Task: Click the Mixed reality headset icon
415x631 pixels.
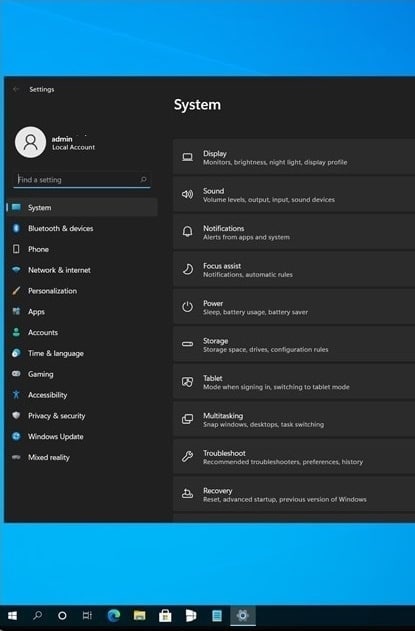Action: pyautogui.click(x=16, y=457)
